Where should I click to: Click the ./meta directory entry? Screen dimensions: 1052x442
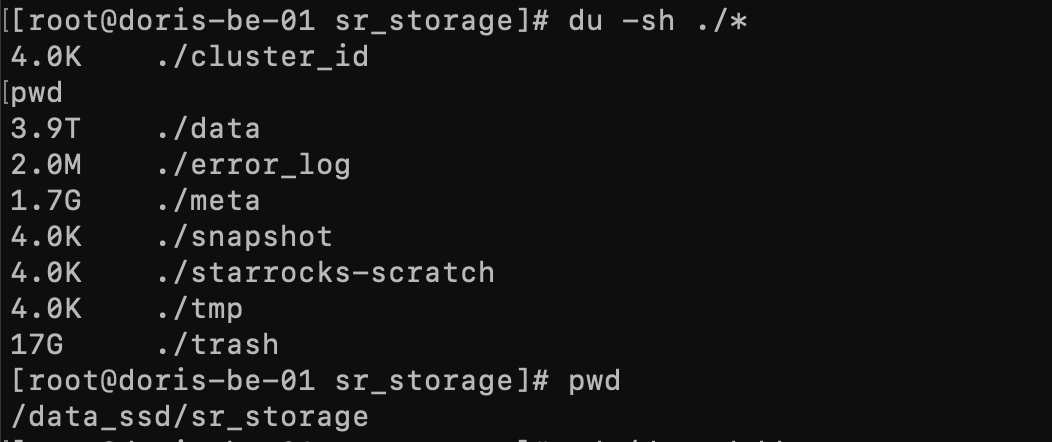tap(208, 201)
